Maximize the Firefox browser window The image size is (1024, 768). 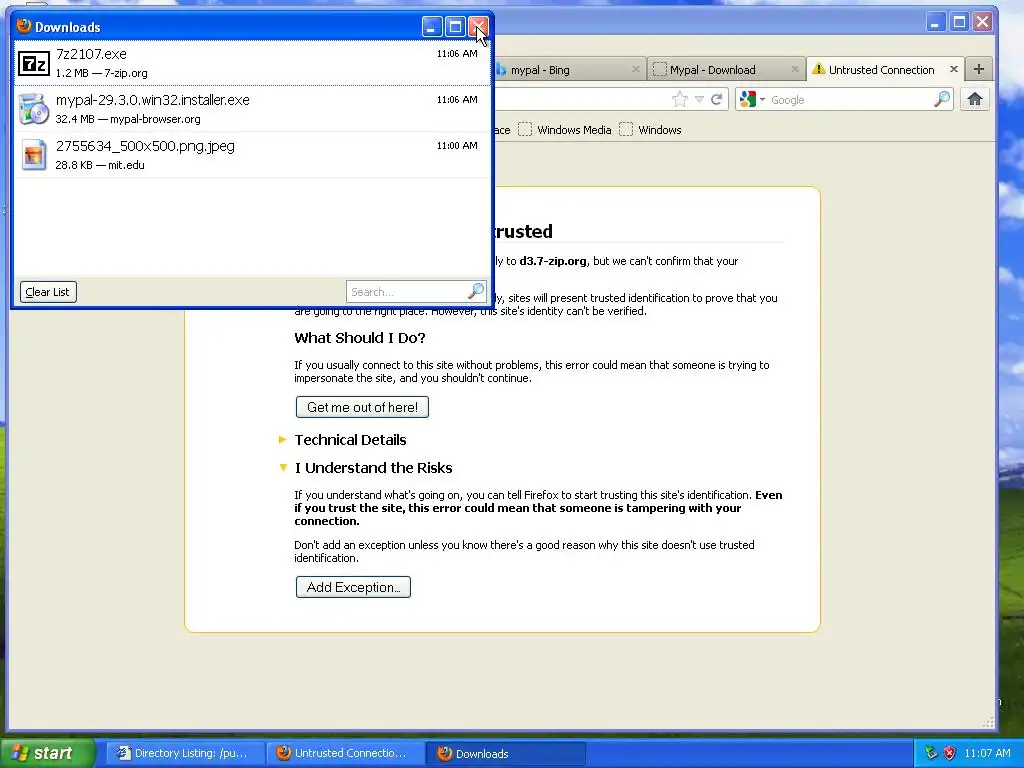tap(959, 22)
